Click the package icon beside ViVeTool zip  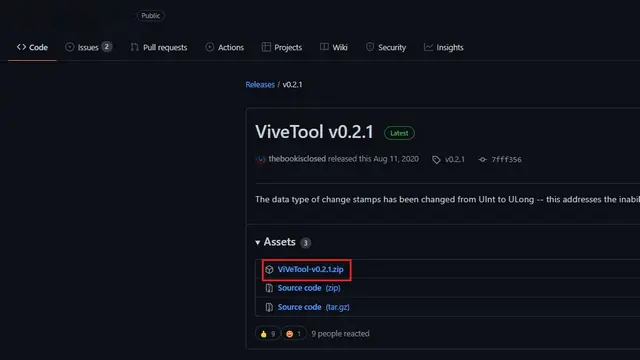coord(269,269)
